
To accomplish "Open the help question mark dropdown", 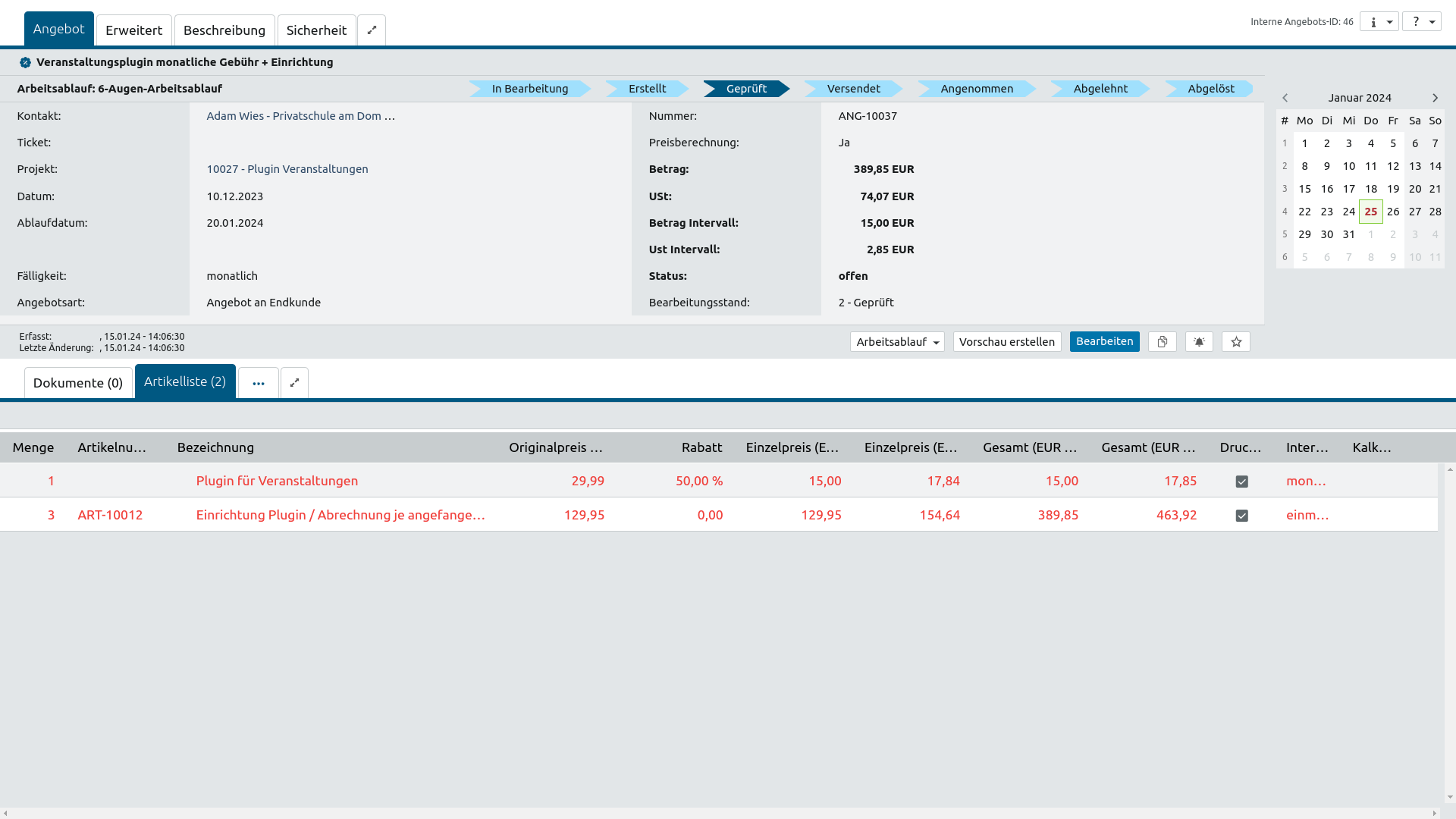I will point(1421,21).
